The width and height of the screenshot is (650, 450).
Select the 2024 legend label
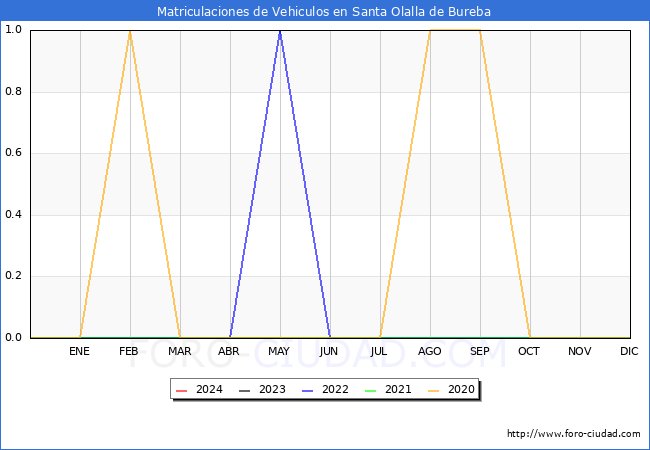coord(209,390)
